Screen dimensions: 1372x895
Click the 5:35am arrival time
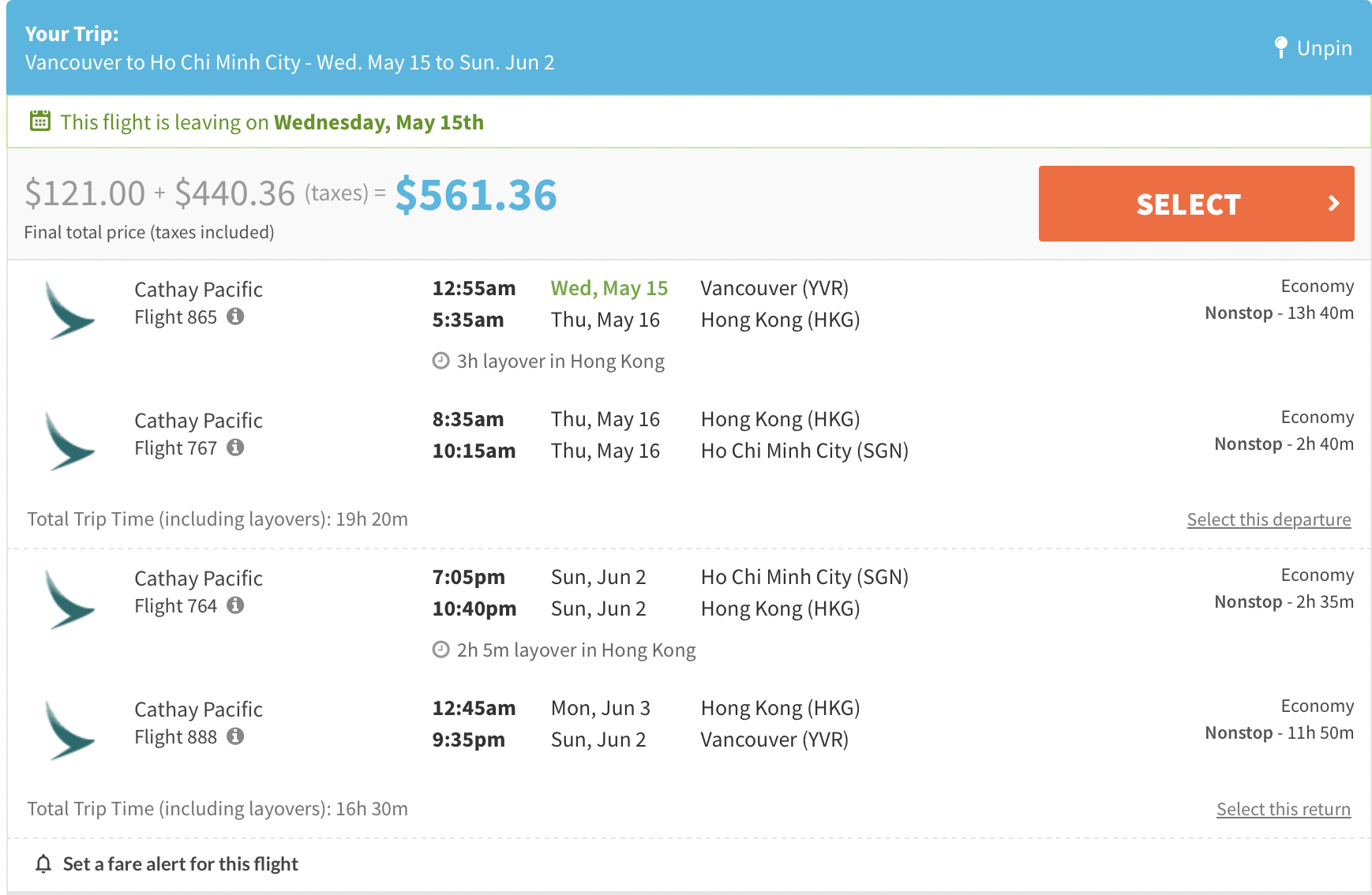click(467, 320)
